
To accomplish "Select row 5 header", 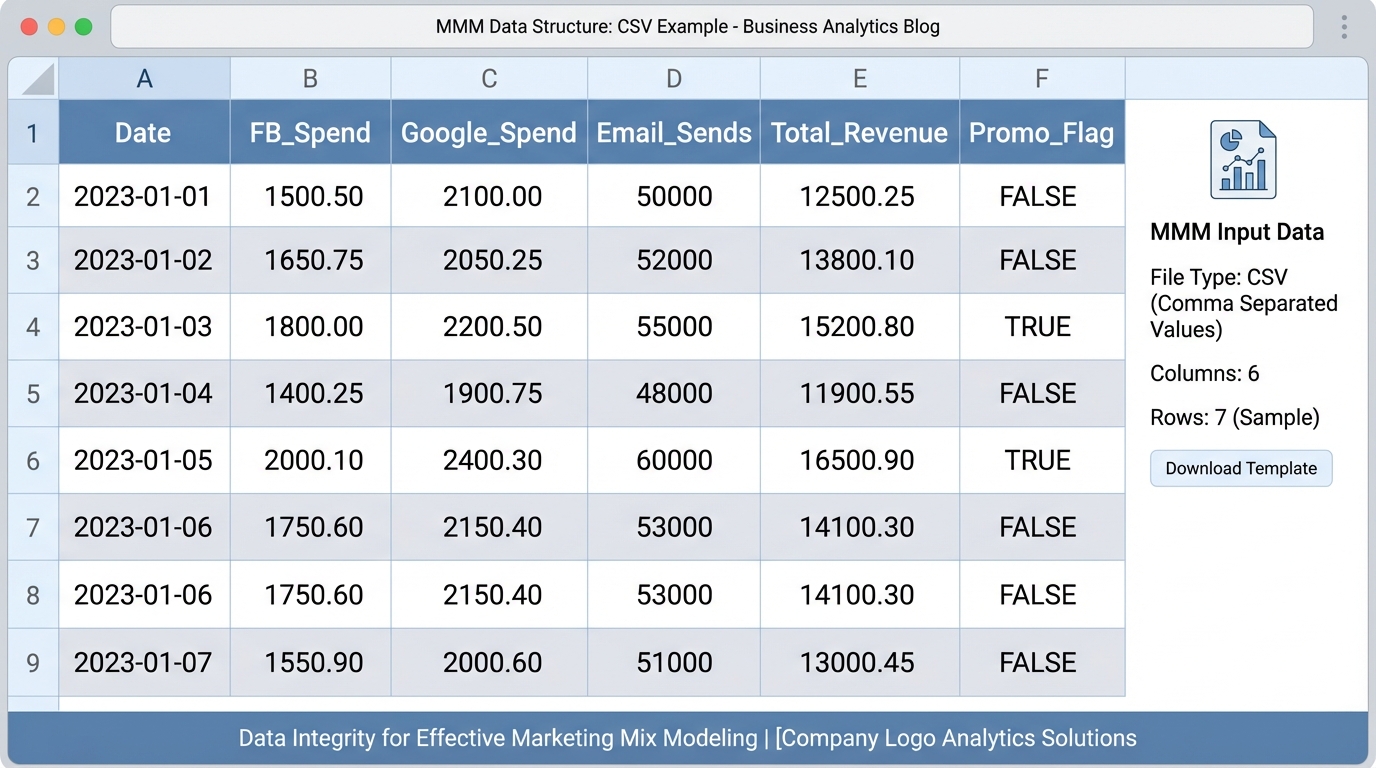I will click(33, 394).
